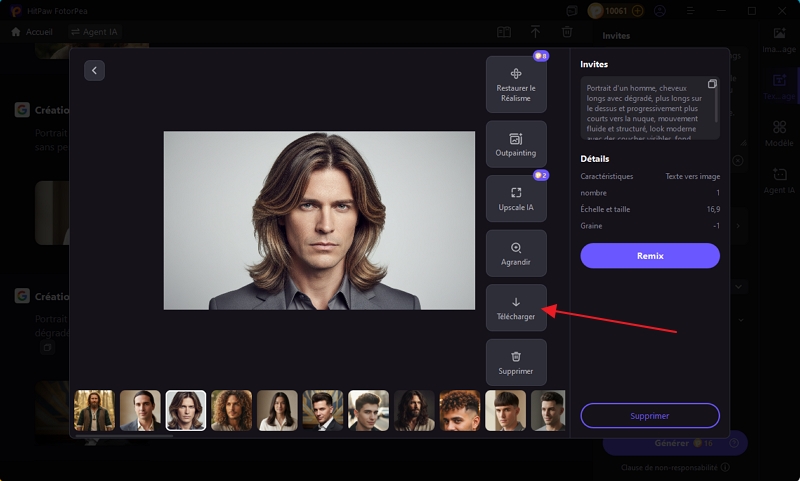Viewport: 800px width, 481px height.
Task: Open the main portrait preview image
Action: click(319, 220)
